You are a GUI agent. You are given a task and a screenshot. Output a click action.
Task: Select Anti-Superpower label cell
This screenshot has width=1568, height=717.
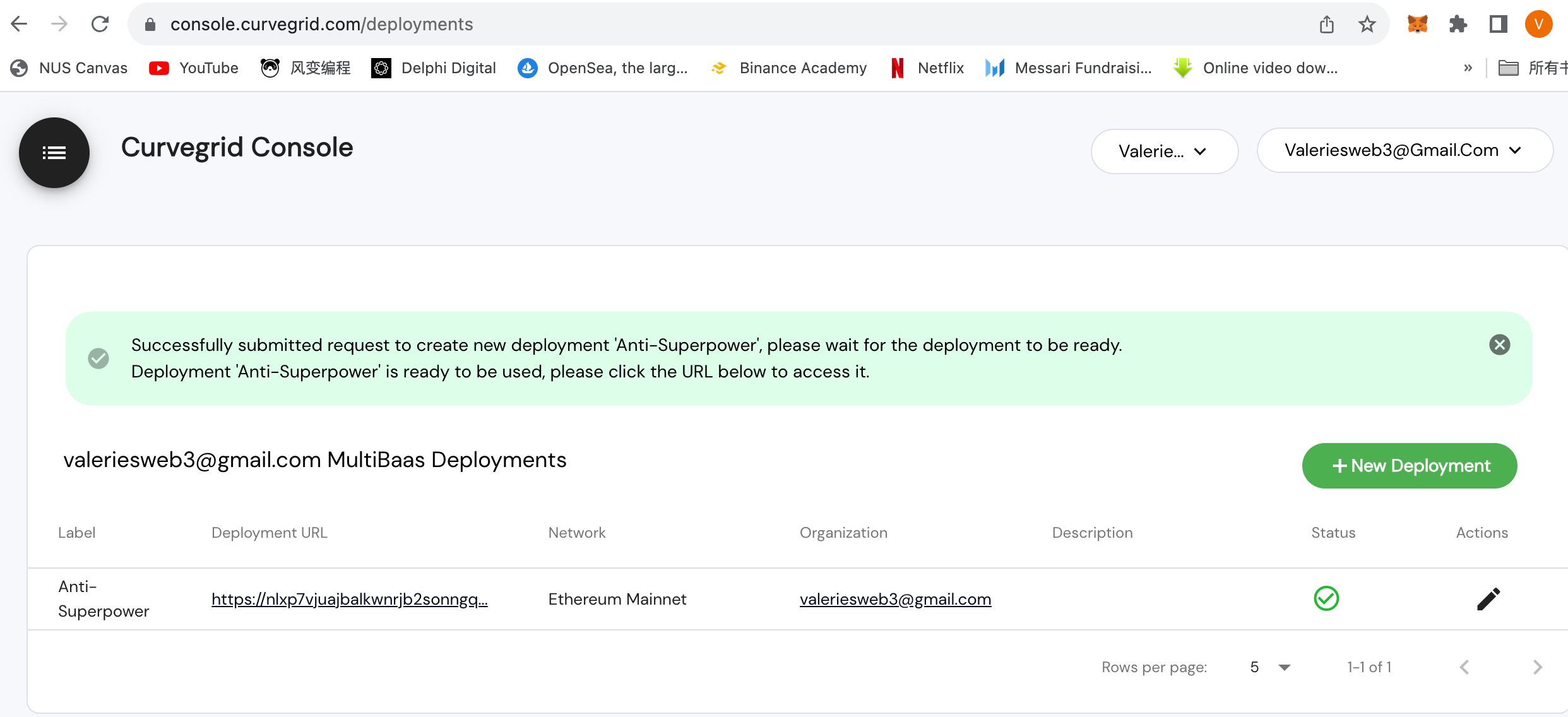point(104,599)
